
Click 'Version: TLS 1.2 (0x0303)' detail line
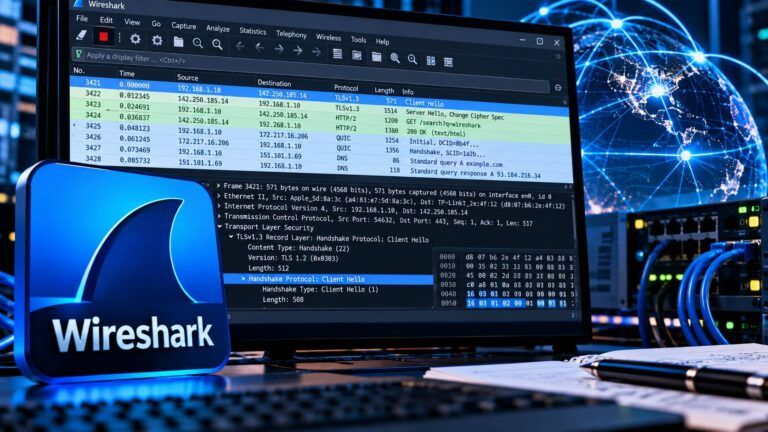tap(293, 258)
